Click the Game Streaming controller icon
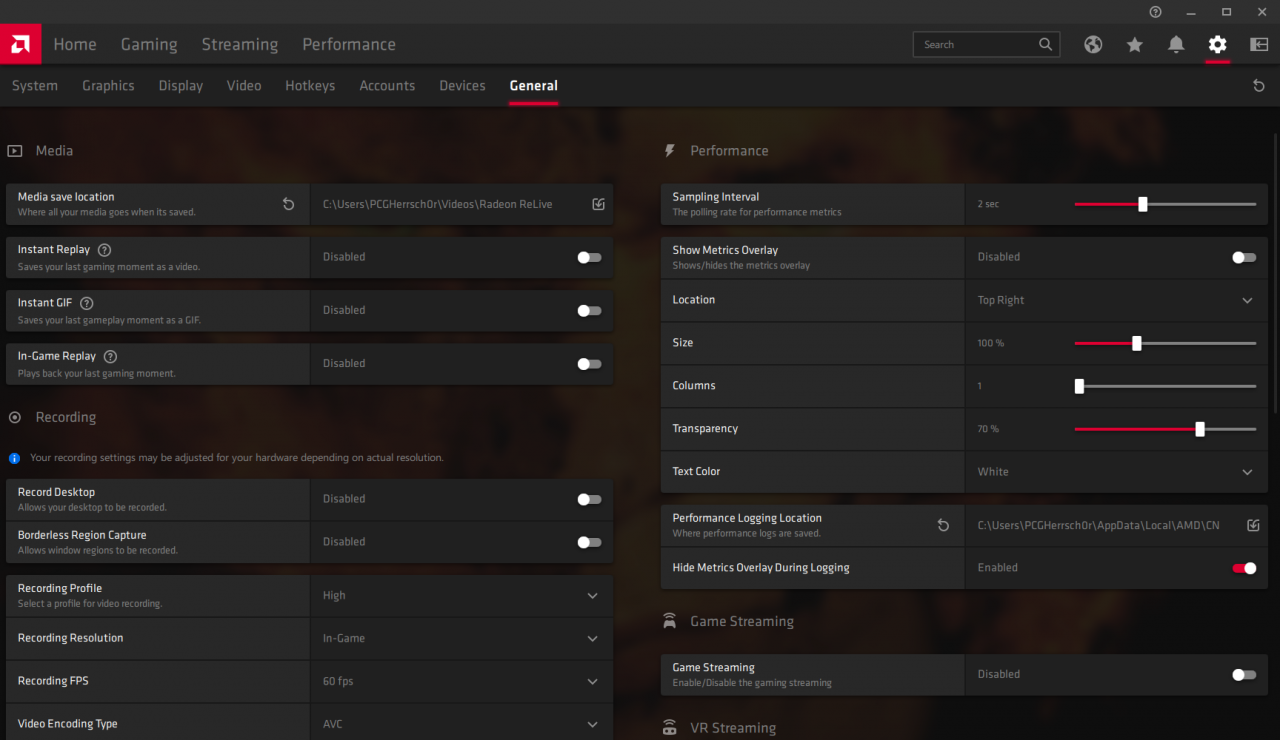1280x740 pixels. [670, 621]
